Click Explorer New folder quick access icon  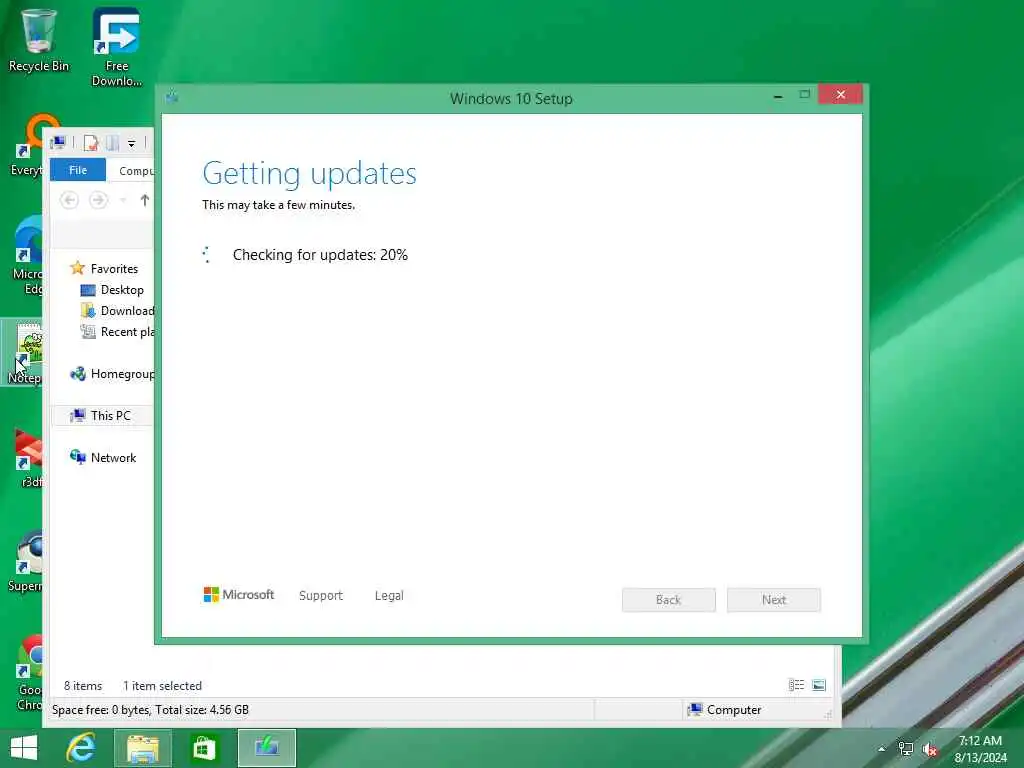[112, 142]
